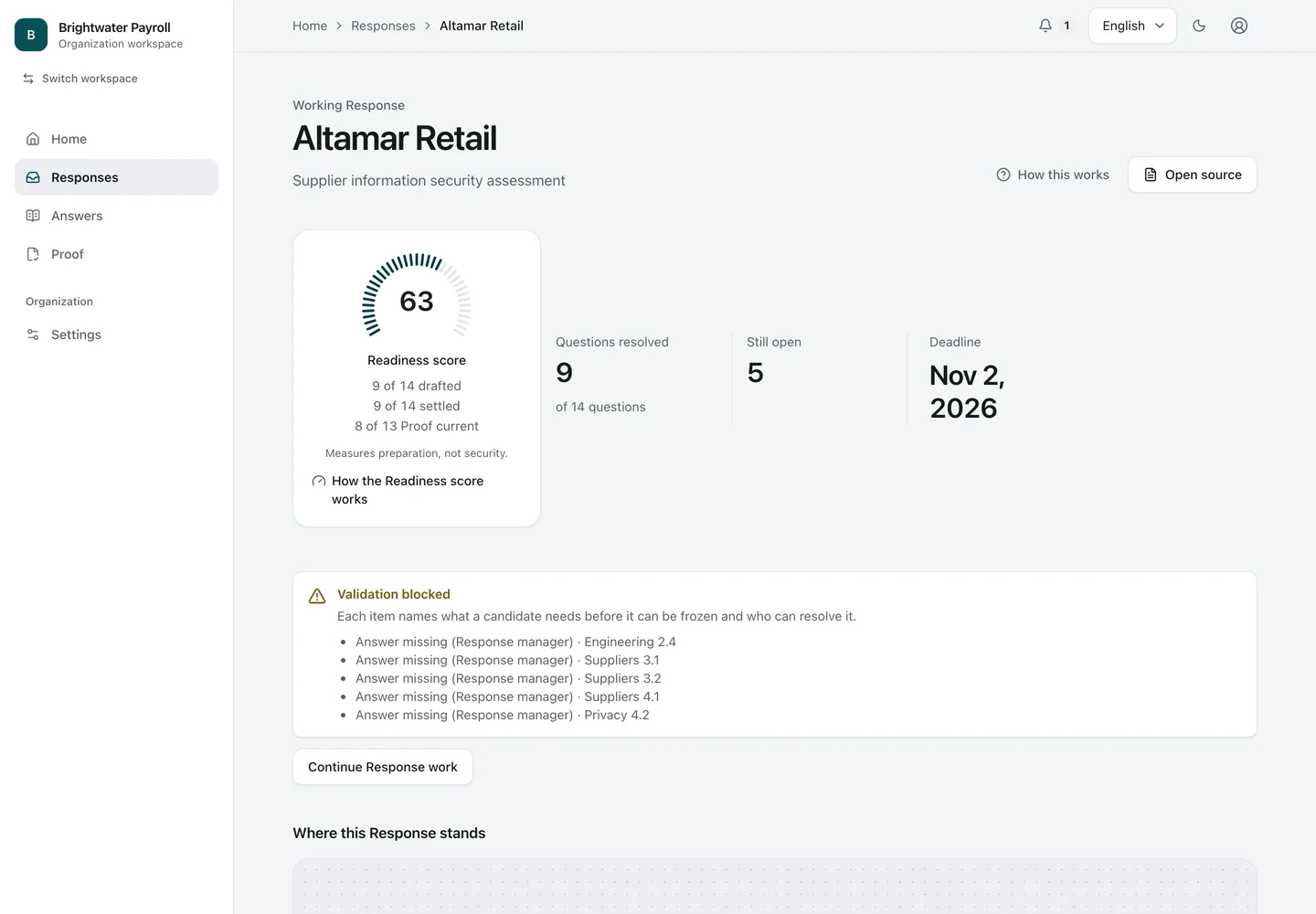Click the gauge icon beside Readiness score link

(319, 481)
